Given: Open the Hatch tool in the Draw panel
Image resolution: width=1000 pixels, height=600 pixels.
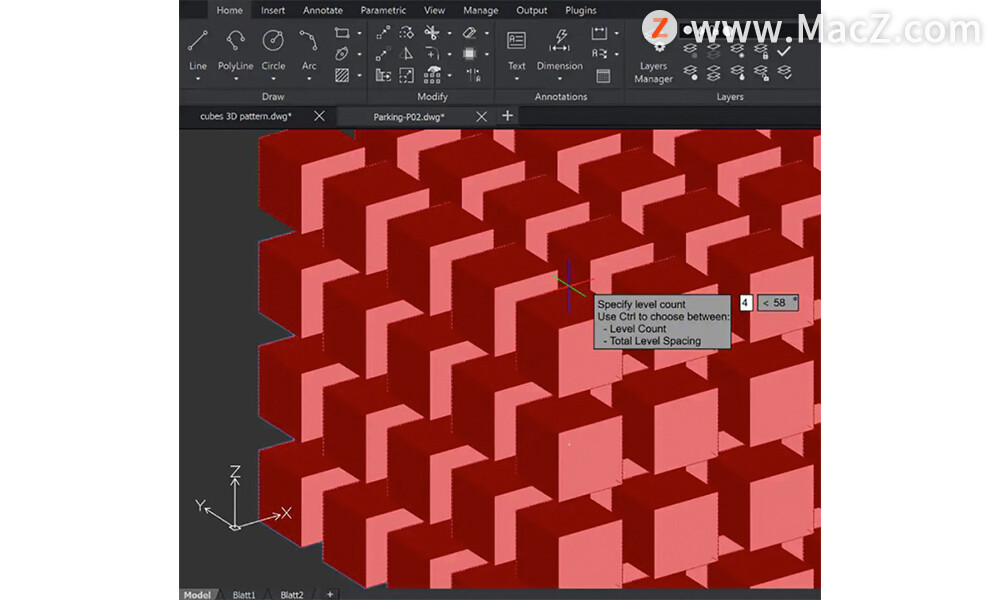Looking at the screenshot, I should (343, 76).
